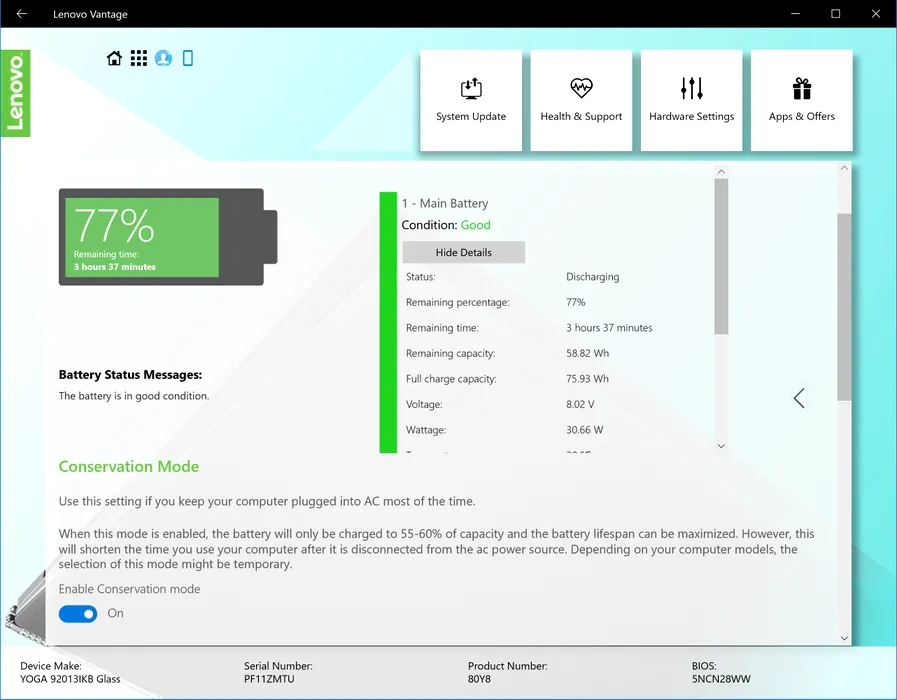Click '1 - Main Battery' title
This screenshot has width=897, height=700.
pos(445,204)
